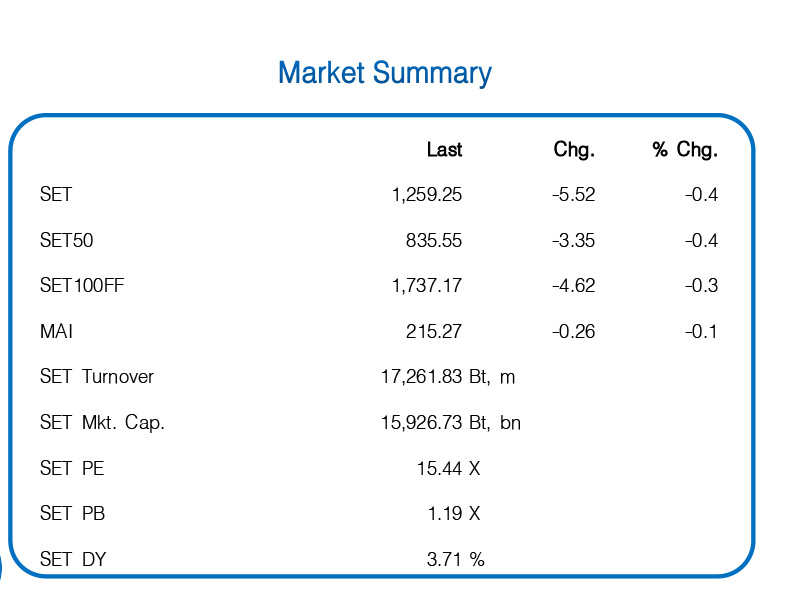Viewport: 788px width, 600px height.
Task: Select the % Chg. column header
Action: point(685,150)
